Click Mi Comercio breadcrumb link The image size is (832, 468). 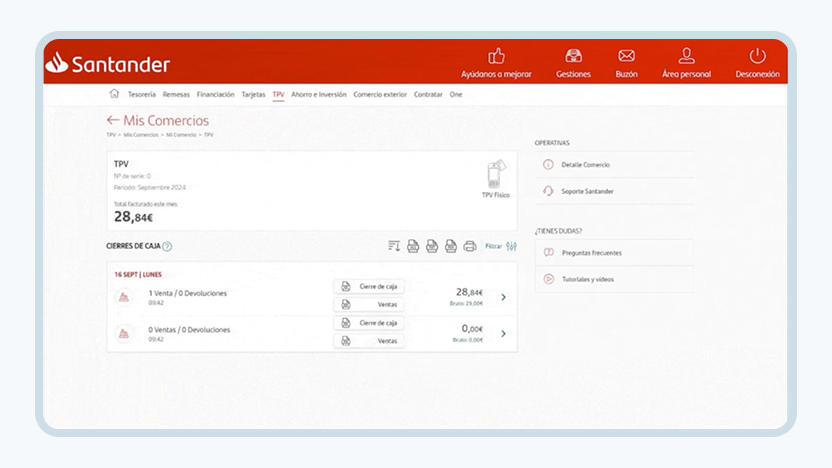point(181,135)
